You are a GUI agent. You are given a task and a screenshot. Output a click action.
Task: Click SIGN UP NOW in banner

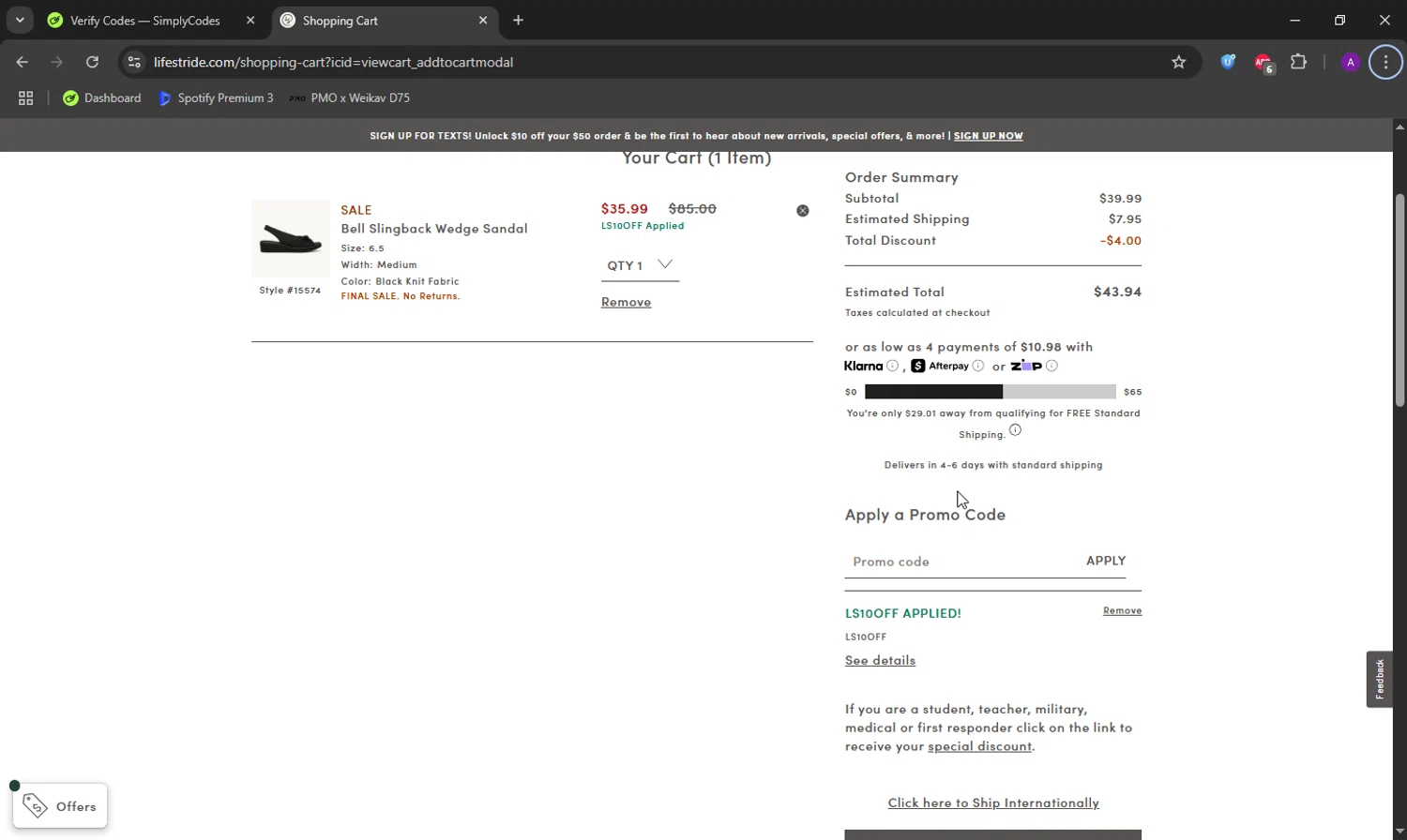(988, 136)
